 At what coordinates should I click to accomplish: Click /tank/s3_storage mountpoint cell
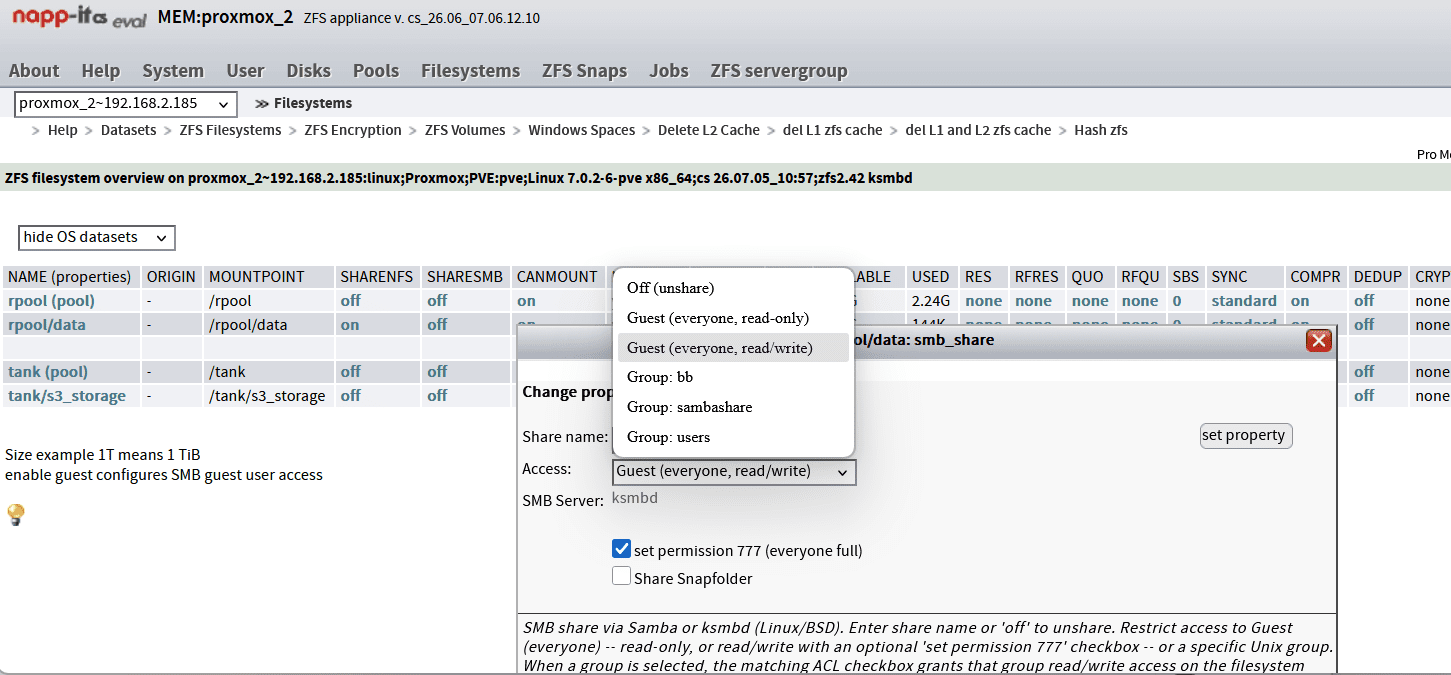coord(267,396)
